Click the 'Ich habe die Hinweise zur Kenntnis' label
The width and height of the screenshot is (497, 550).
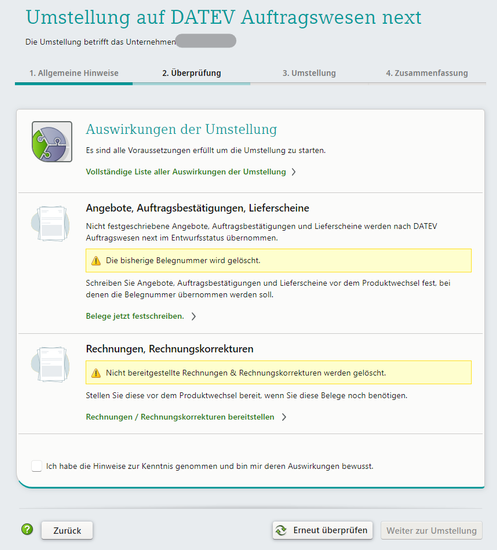(x=210, y=466)
